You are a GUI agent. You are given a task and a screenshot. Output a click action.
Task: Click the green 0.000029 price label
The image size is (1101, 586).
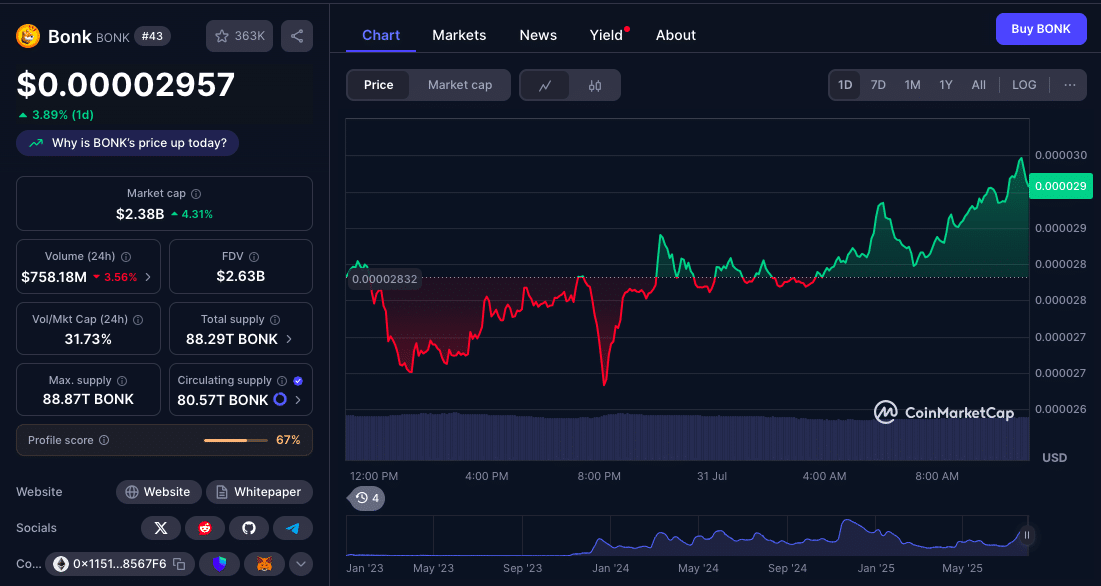(x=1060, y=186)
